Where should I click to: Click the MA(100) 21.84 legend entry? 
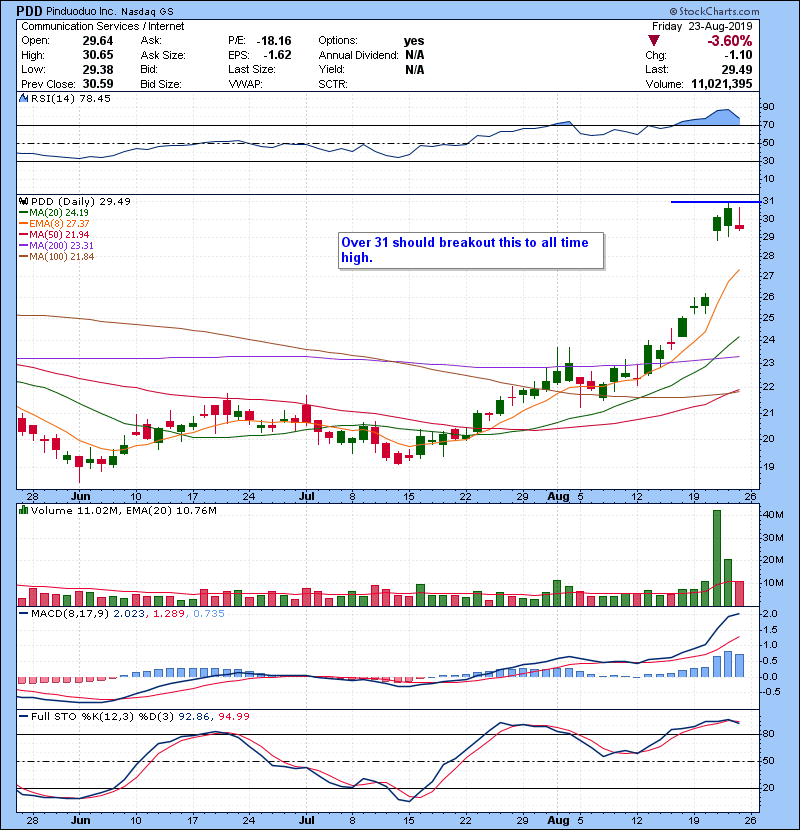tap(56, 257)
